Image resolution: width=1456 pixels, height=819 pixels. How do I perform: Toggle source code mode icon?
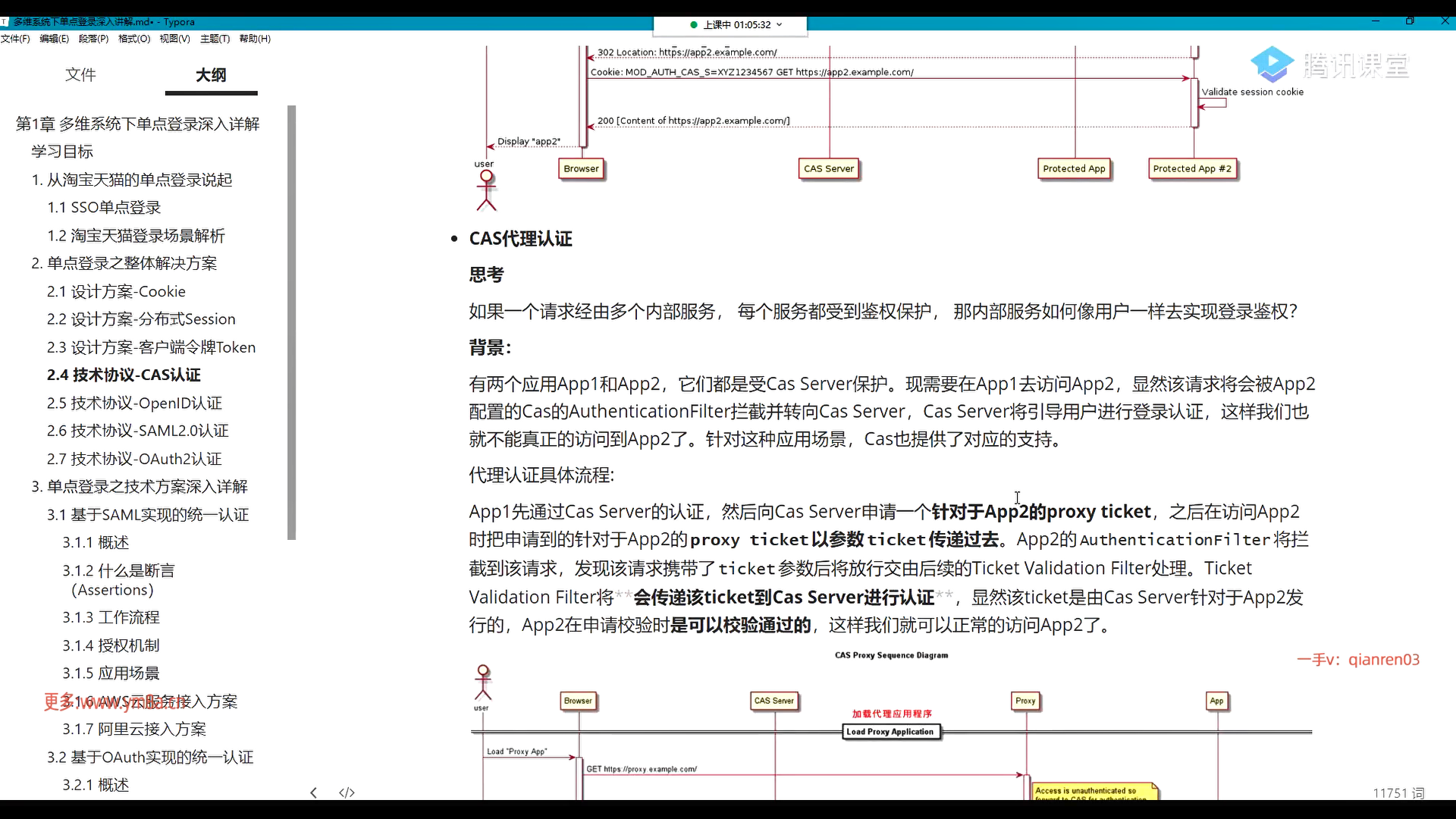pyautogui.click(x=347, y=792)
